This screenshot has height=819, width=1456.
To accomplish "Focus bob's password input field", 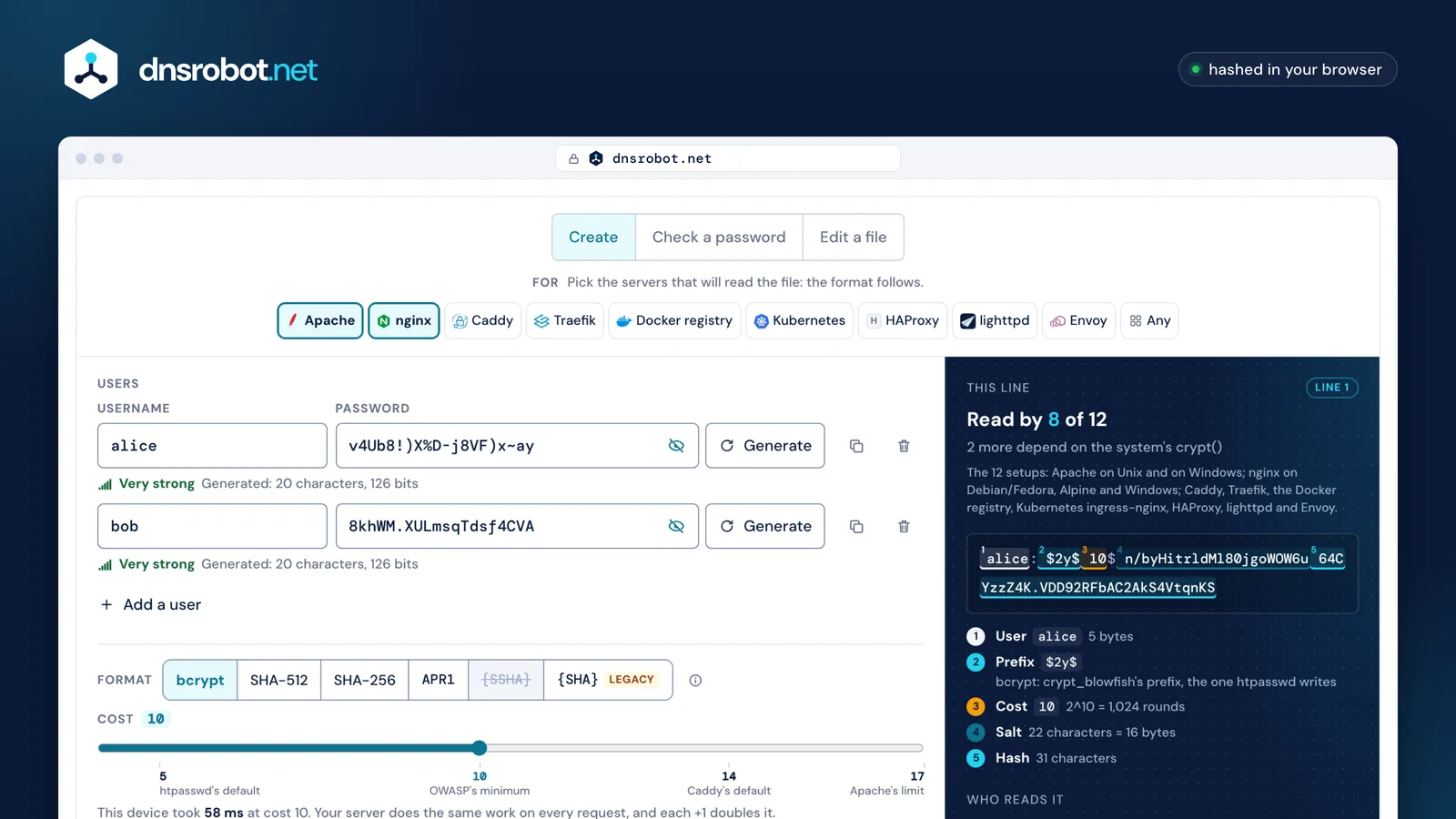I will [x=517, y=526].
